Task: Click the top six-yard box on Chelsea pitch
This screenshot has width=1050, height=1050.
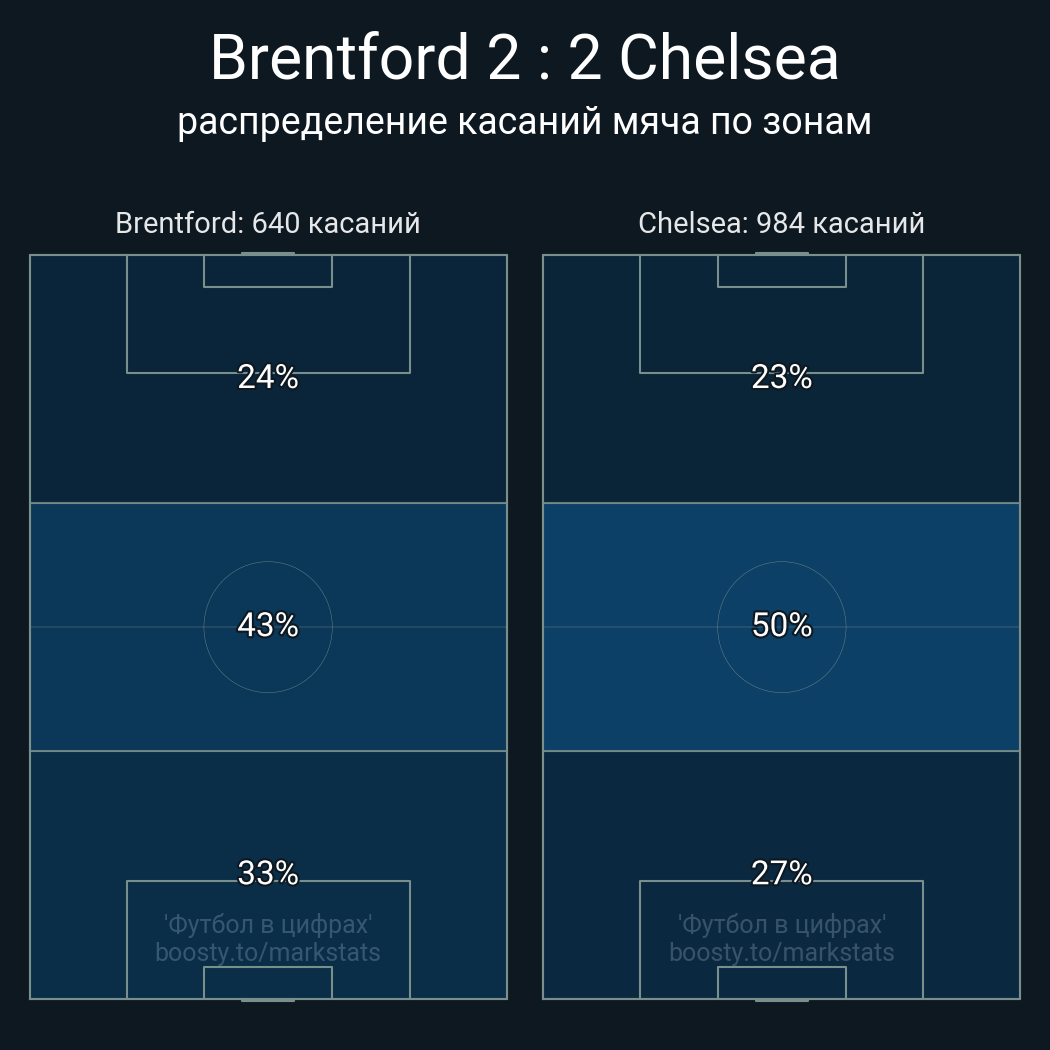Action: click(x=781, y=271)
